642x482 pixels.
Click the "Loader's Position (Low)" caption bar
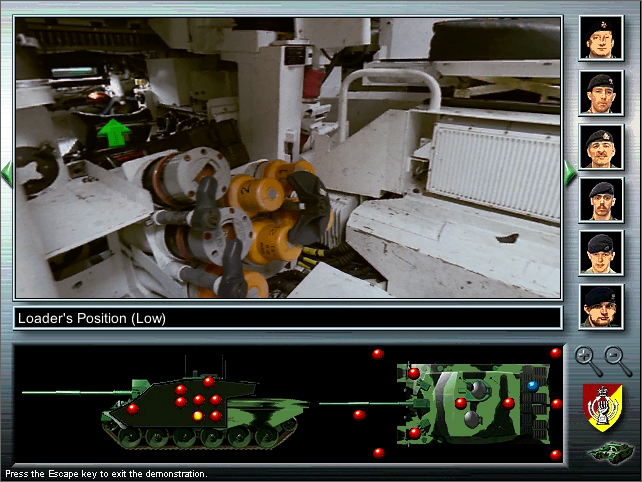[x=287, y=319]
